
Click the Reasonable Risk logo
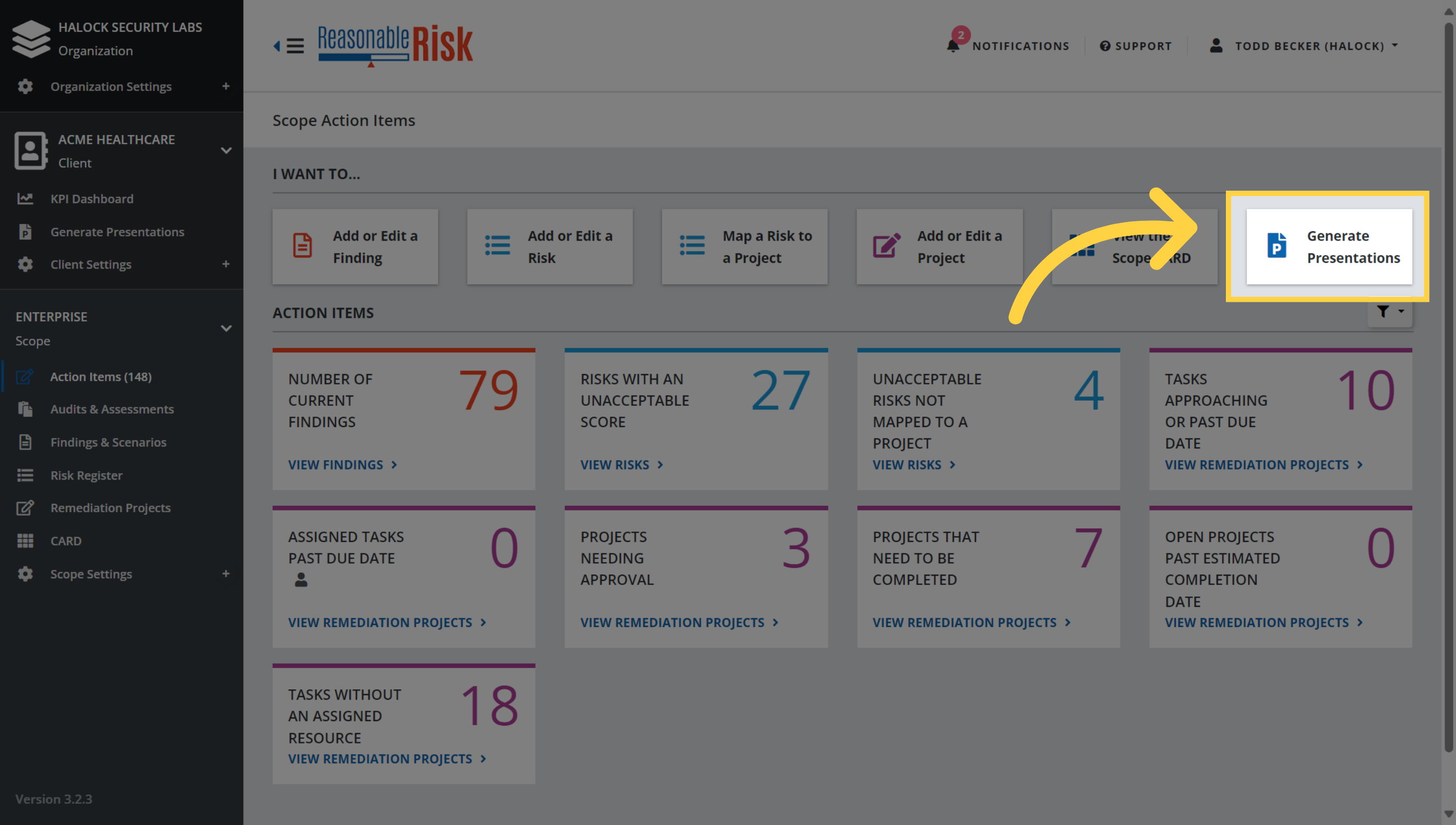395,45
